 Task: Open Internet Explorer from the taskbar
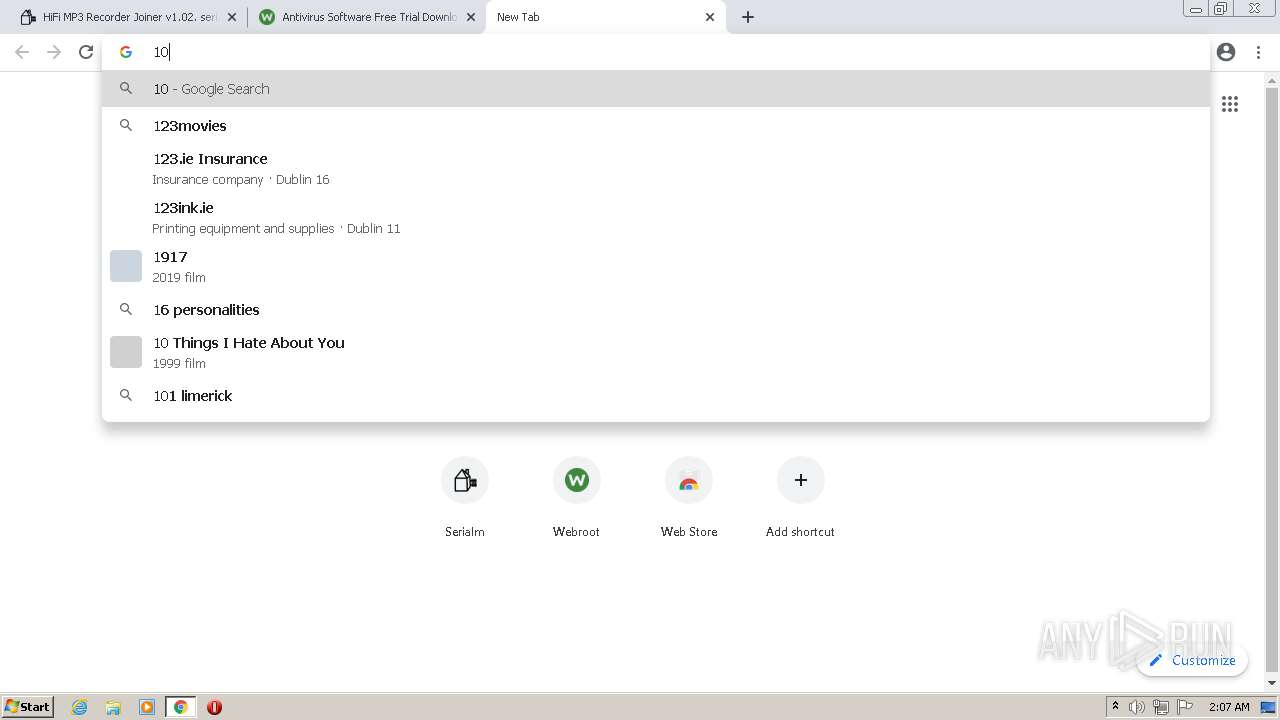pyautogui.click(x=80, y=707)
